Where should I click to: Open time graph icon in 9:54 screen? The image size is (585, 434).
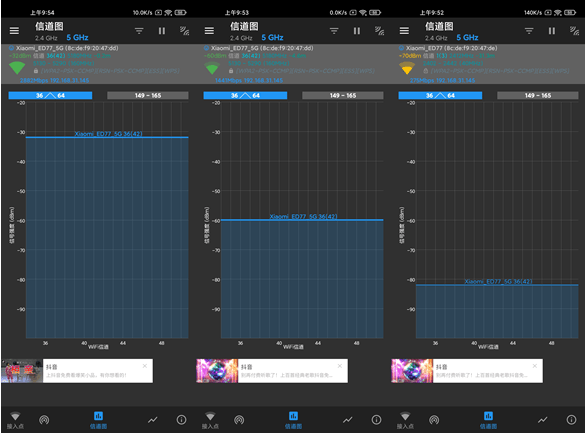[x=153, y=420]
